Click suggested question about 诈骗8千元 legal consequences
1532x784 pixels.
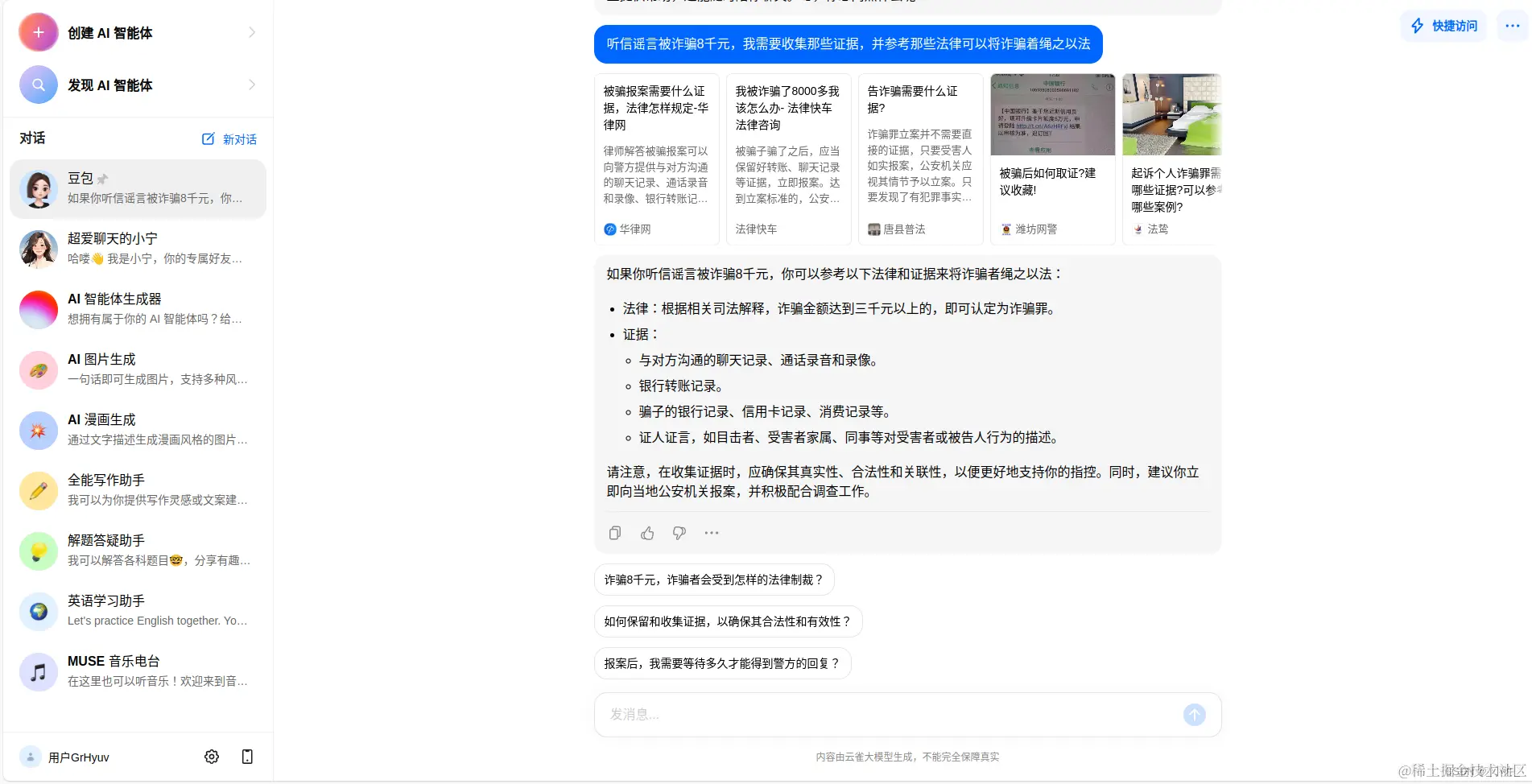point(714,579)
